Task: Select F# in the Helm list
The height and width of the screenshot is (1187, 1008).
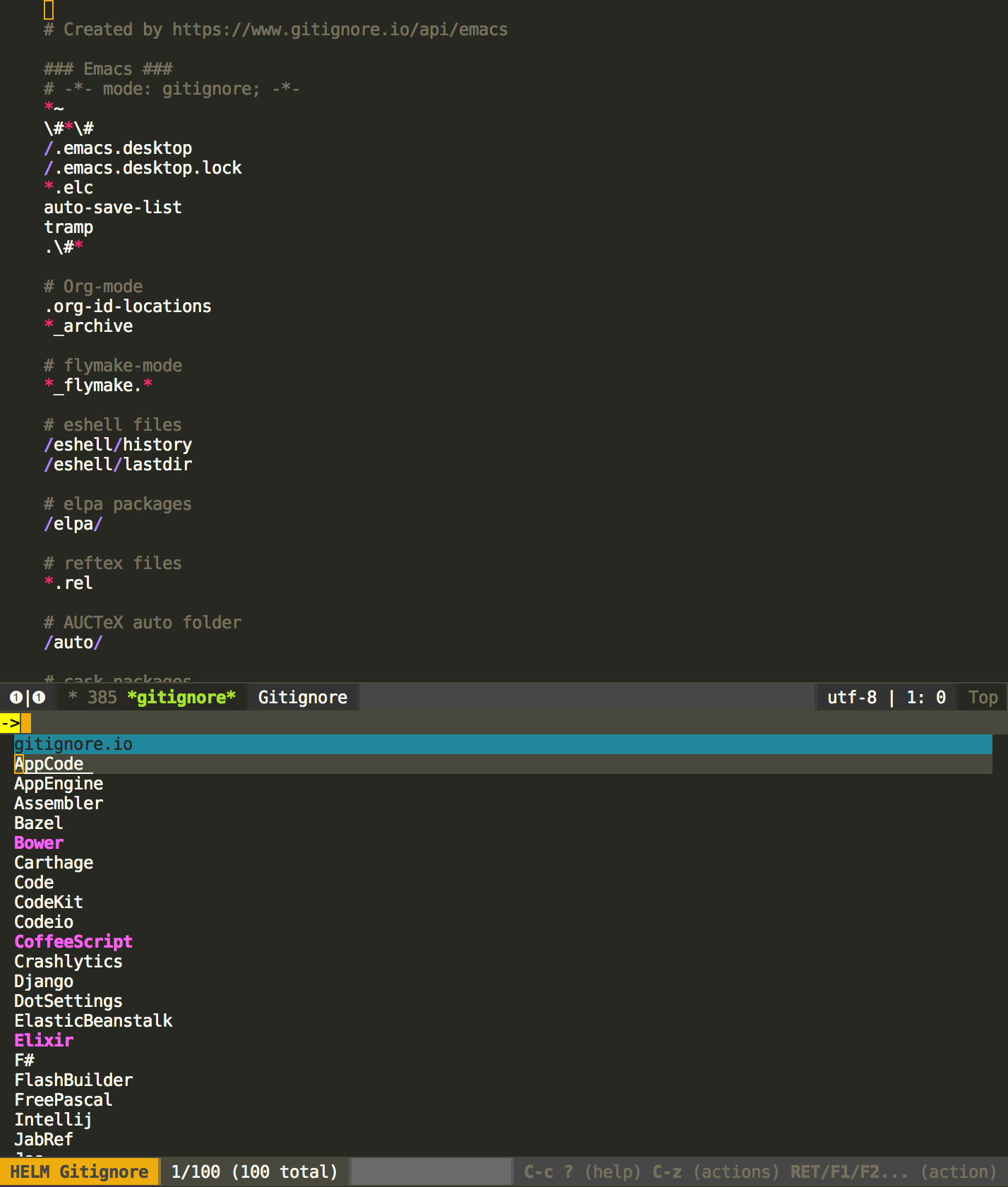Action: [x=24, y=1061]
